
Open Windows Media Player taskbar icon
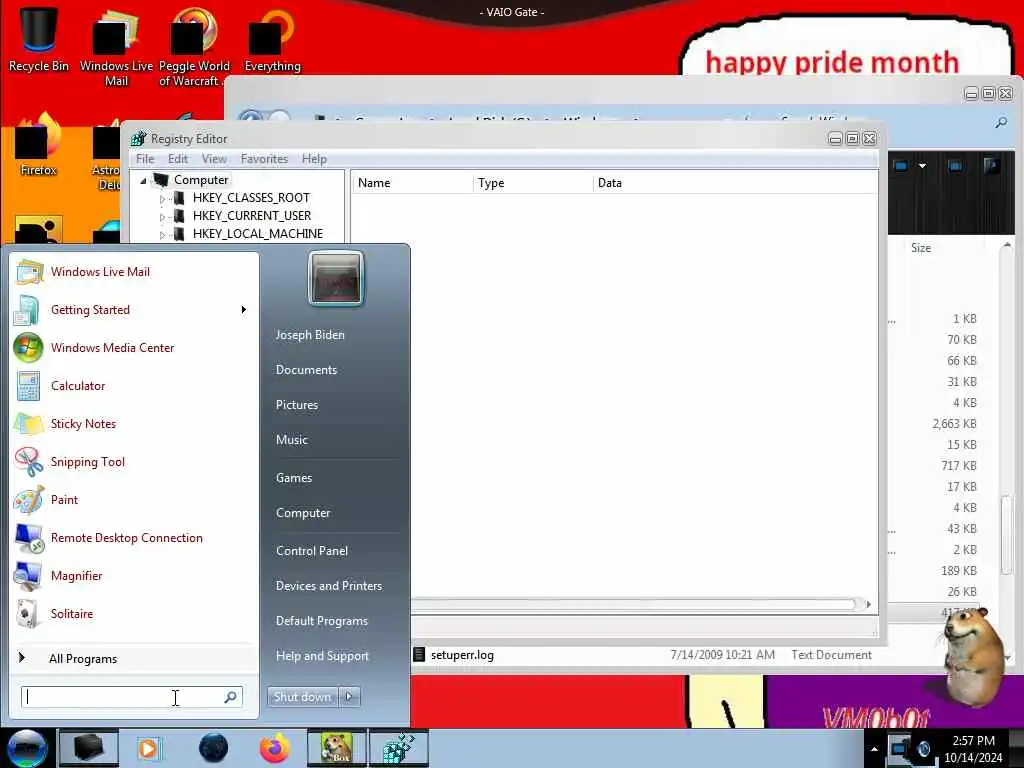(148, 748)
